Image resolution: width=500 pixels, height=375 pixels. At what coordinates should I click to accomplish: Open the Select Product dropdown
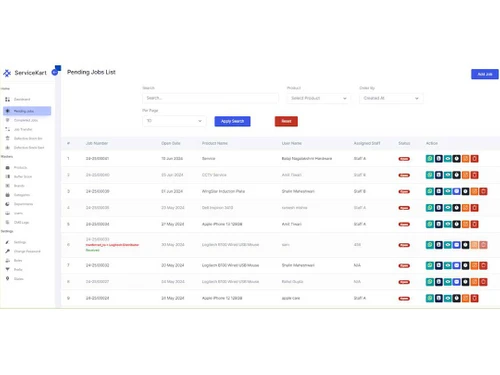[x=318, y=98]
